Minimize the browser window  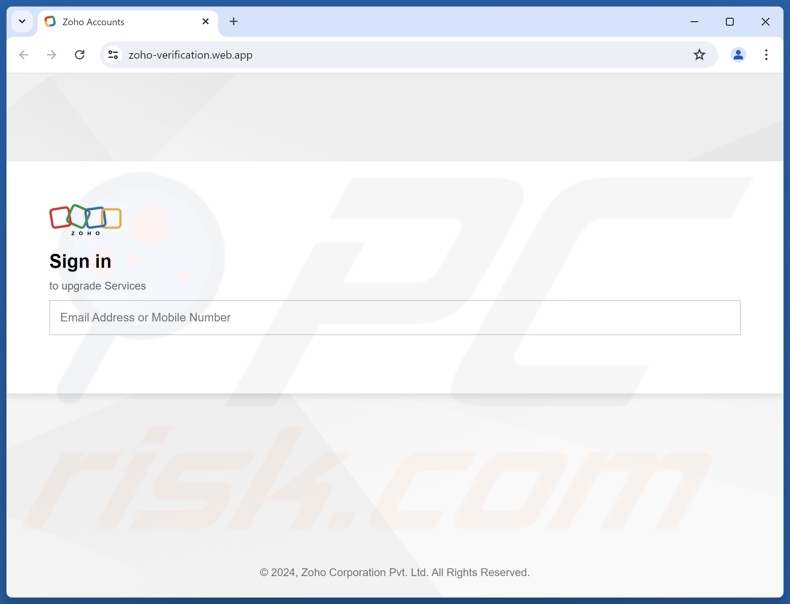pyautogui.click(x=694, y=22)
